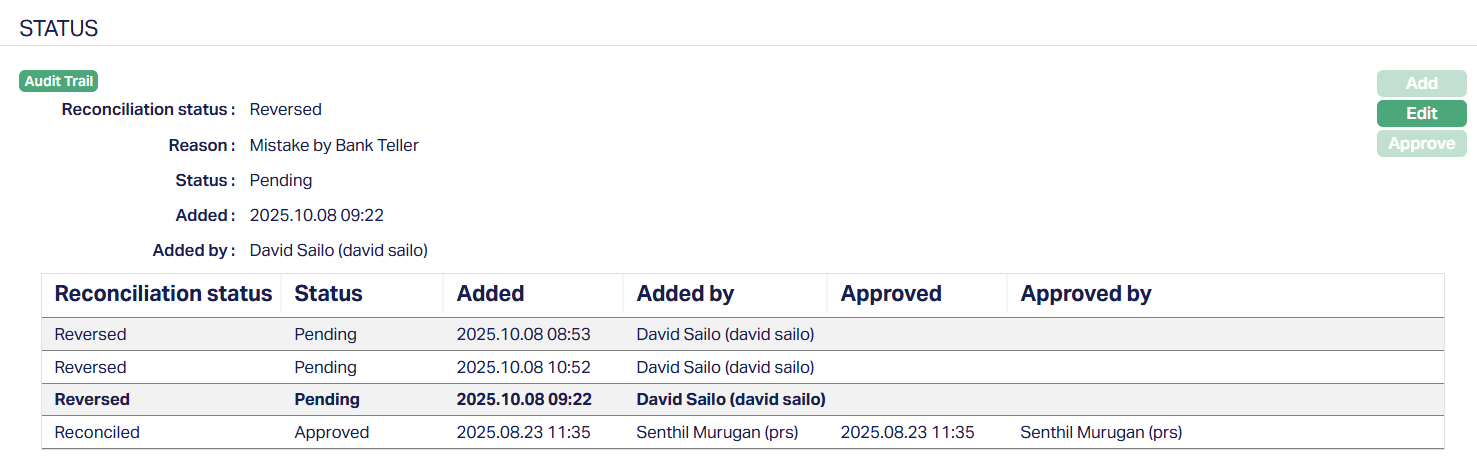Screen dimensions: 1477x459
Task: Click Senthil Murugan in Approved by column
Action: point(1101,433)
